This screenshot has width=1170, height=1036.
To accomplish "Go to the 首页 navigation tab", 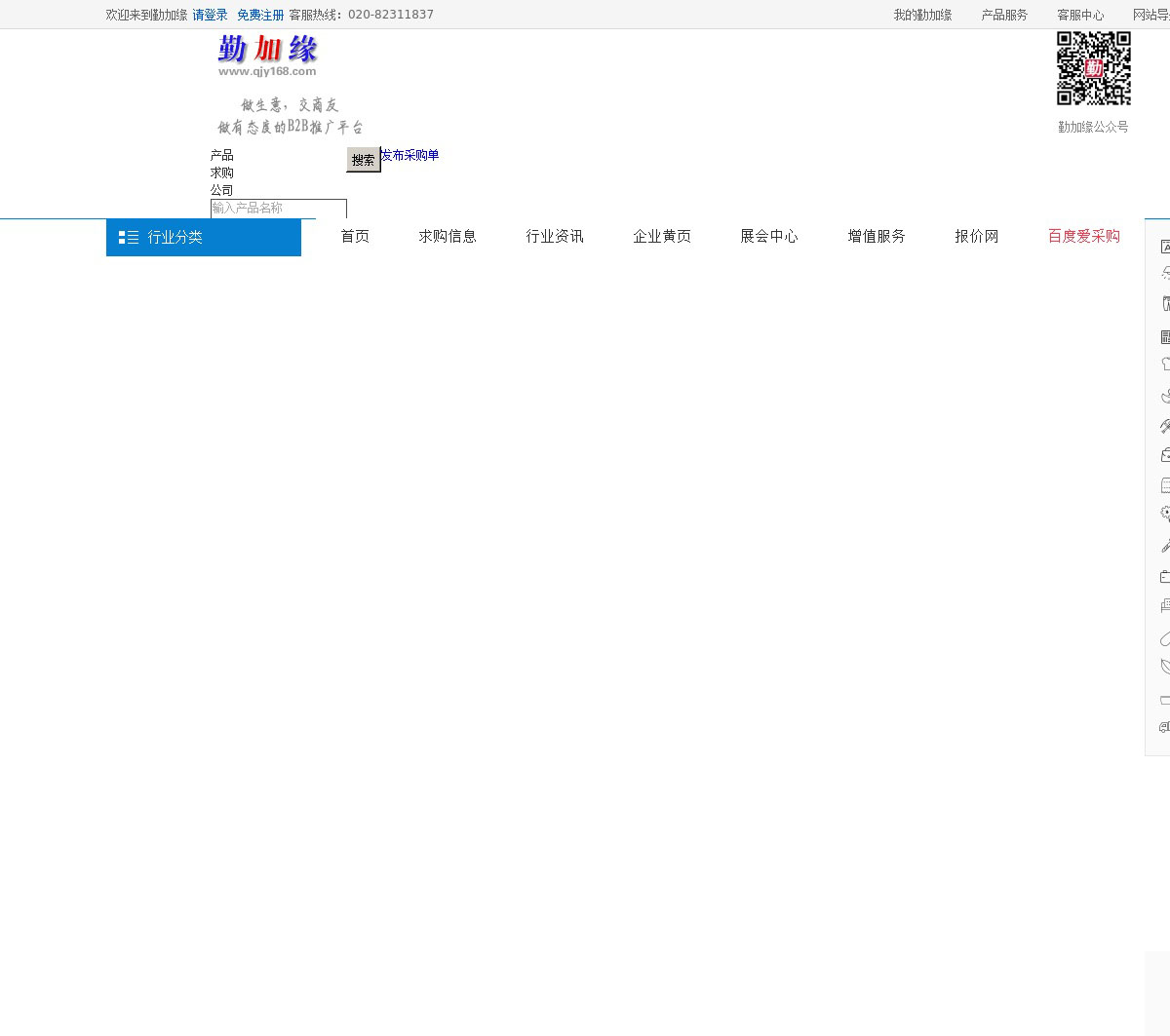I will (355, 236).
